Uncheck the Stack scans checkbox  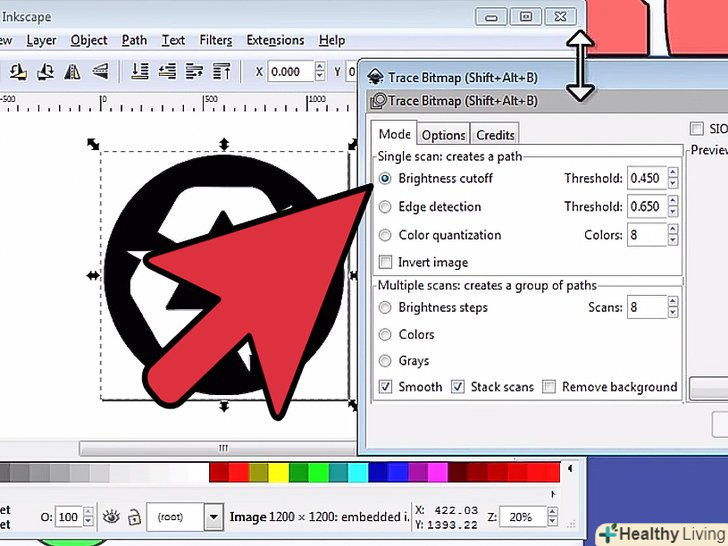coord(458,387)
